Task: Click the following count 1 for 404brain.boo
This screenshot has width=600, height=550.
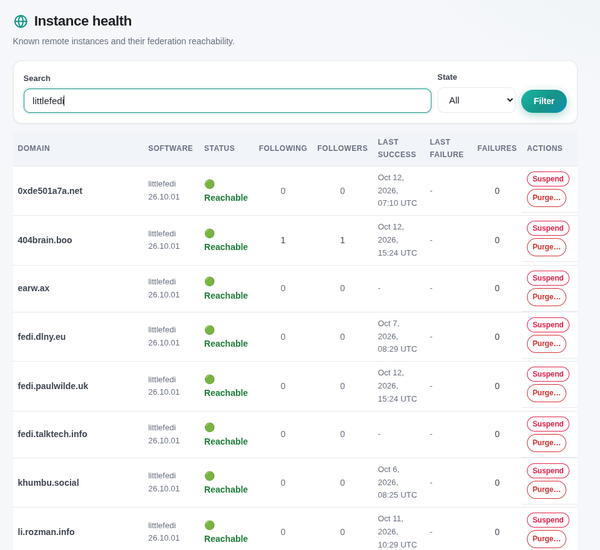Action: tap(283, 240)
